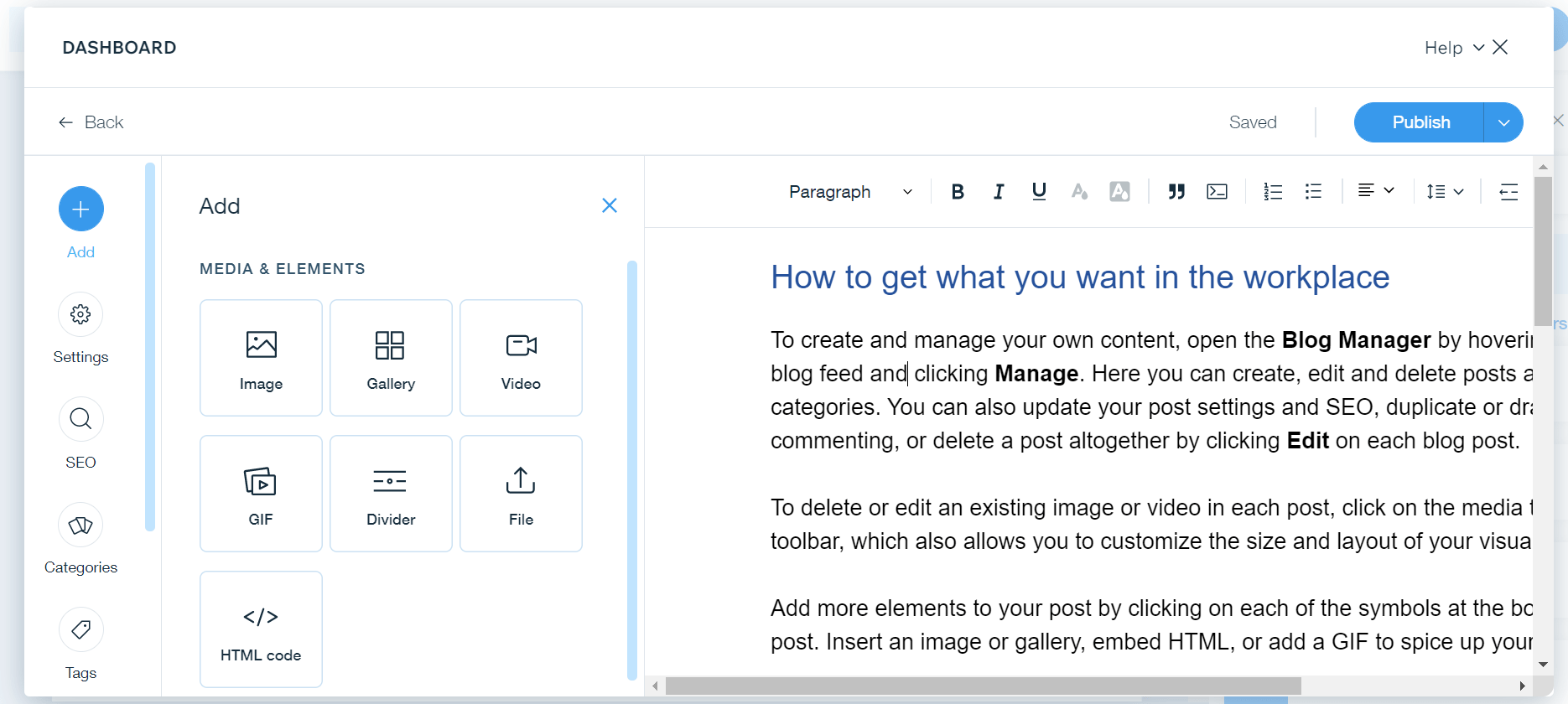Add a GIF element

click(x=261, y=494)
